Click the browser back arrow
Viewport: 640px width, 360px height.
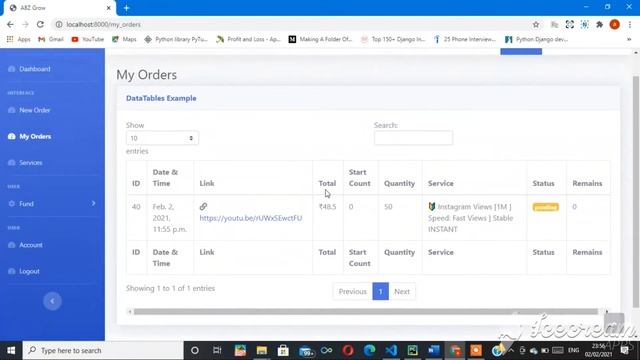(10, 24)
